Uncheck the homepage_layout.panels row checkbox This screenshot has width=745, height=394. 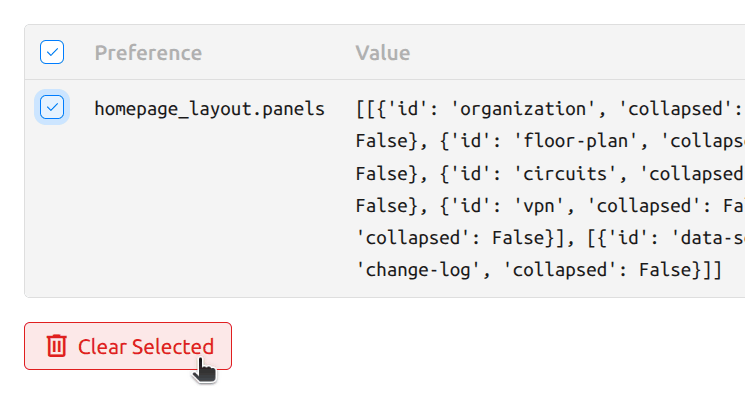click(52, 107)
